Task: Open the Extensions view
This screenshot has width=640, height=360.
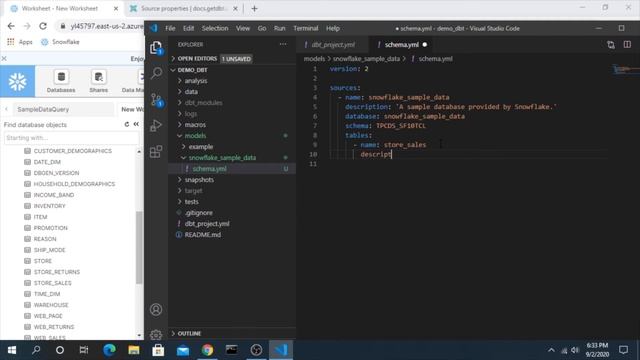Action: click(x=156, y=151)
